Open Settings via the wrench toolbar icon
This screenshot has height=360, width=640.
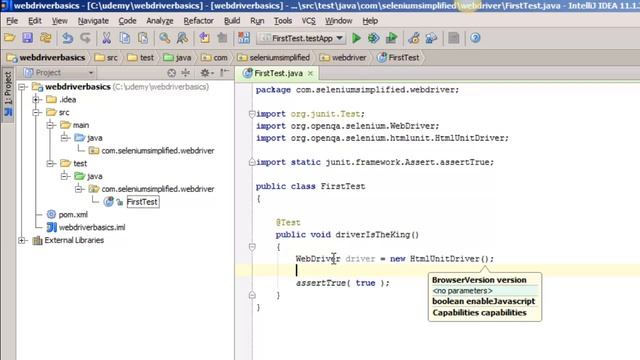coord(414,38)
